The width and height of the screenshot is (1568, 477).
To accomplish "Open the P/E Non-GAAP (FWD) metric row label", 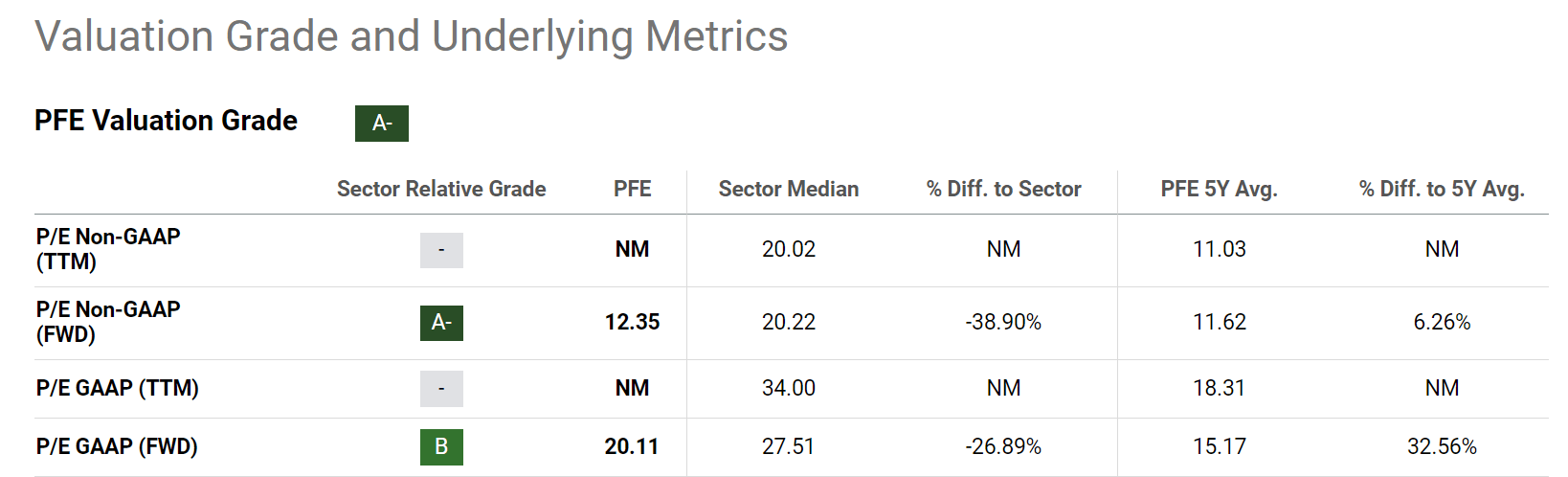I will [x=108, y=322].
